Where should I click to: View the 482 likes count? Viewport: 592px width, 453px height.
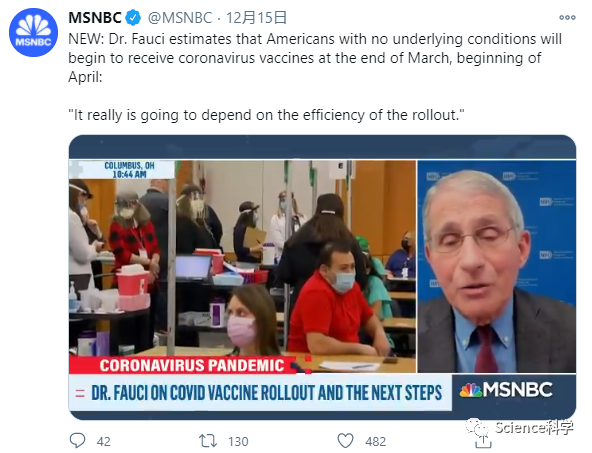375,441
